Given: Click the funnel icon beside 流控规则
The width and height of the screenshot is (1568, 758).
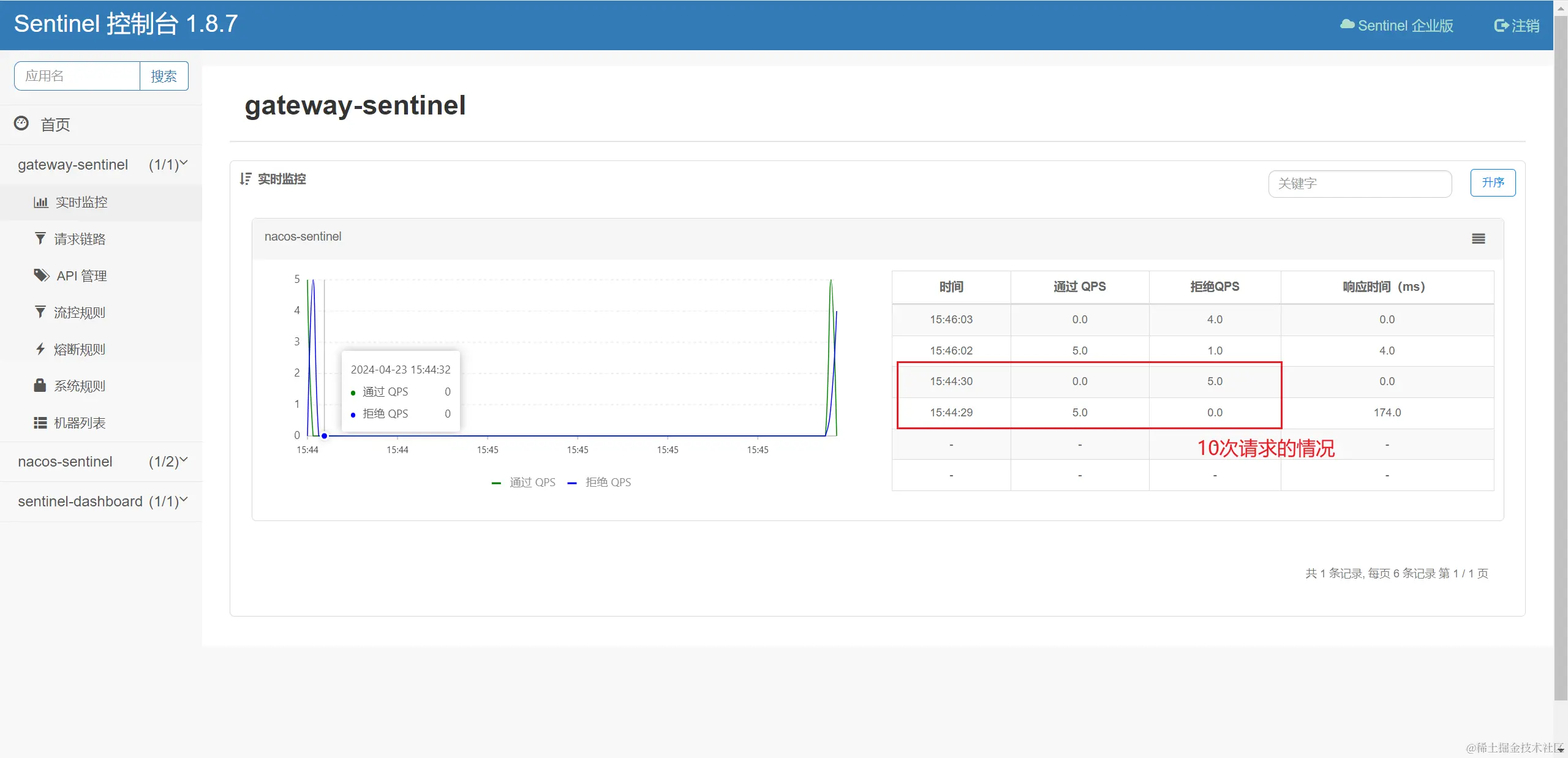Looking at the screenshot, I should coord(40,312).
